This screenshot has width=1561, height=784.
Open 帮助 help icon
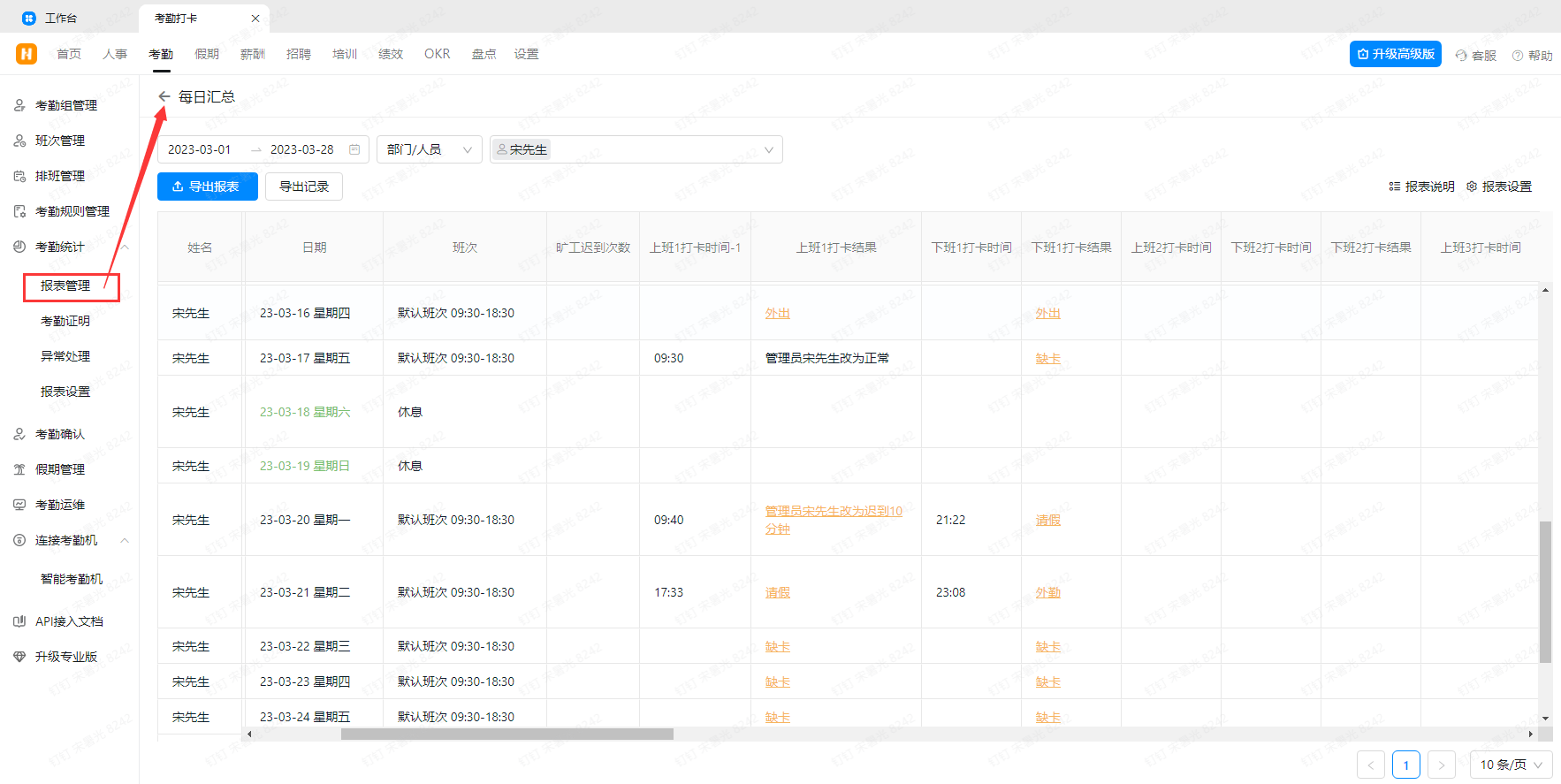coord(1518,56)
